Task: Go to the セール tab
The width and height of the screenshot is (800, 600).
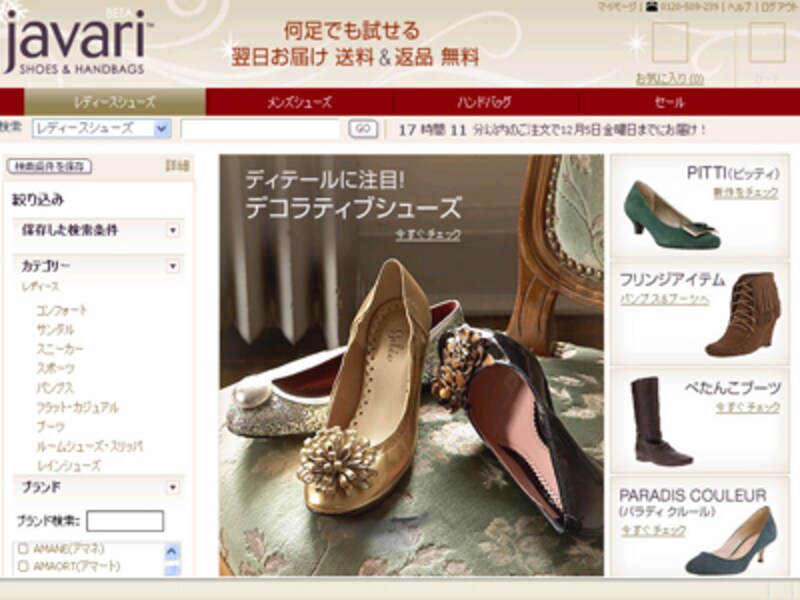Action: [669, 102]
